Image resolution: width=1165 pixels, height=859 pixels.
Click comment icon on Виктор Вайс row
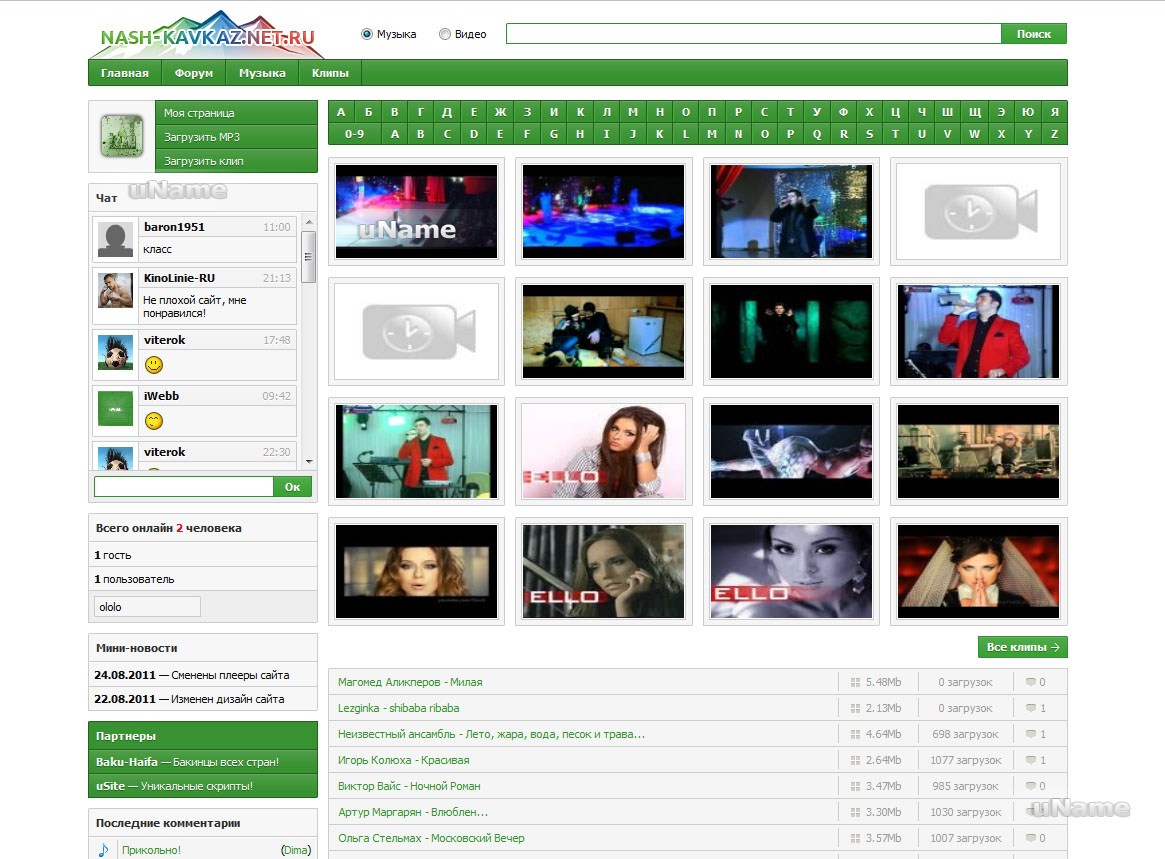click(1031, 786)
